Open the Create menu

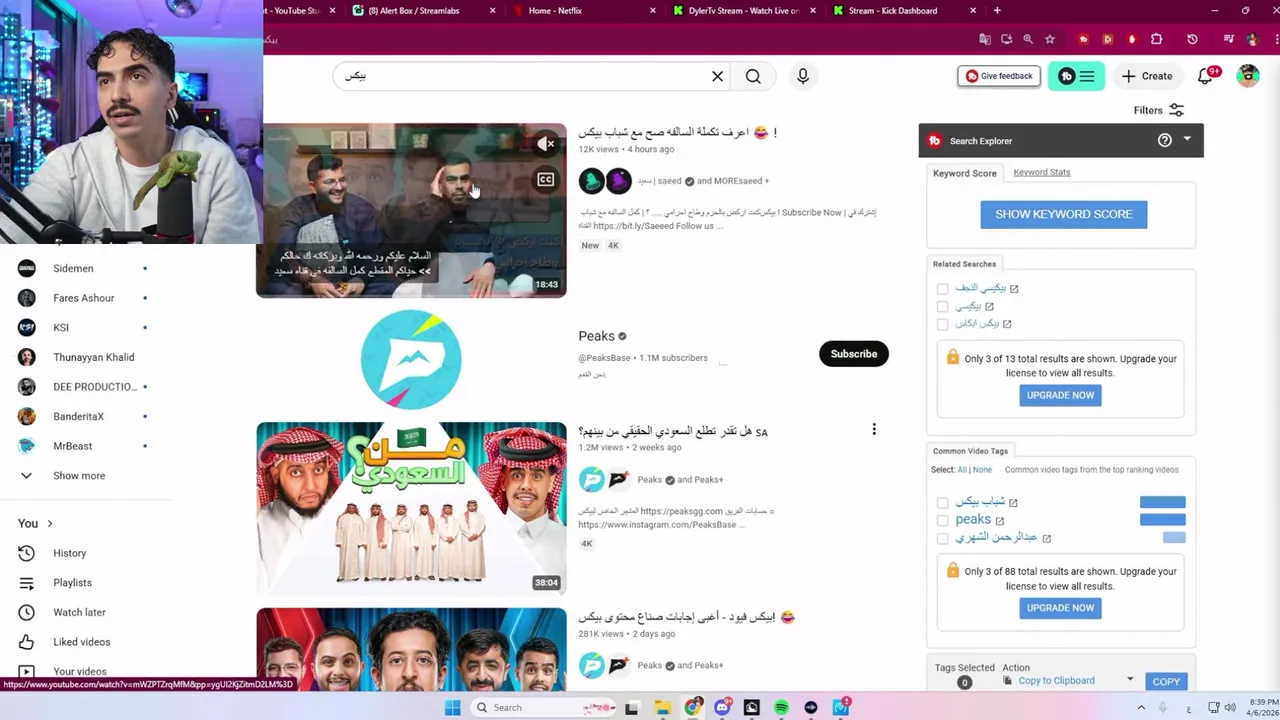click(x=1147, y=76)
